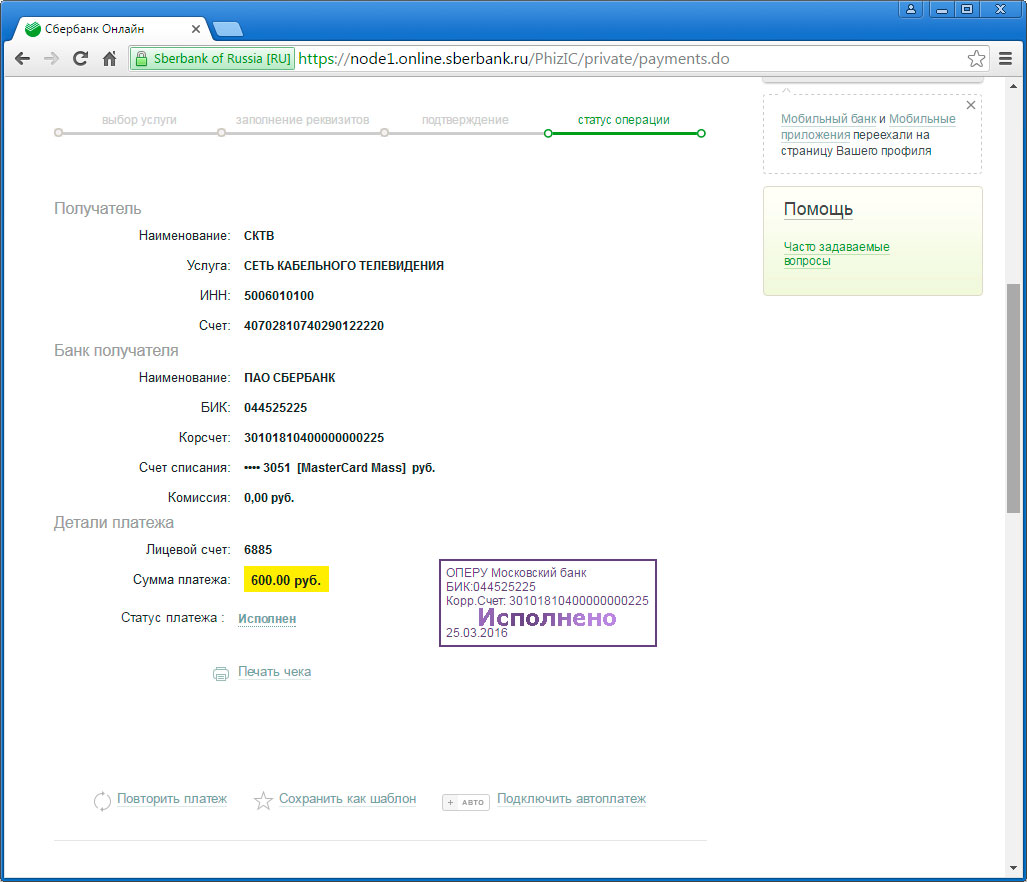
Task: Open the Мобильный банк link
Action: point(829,119)
